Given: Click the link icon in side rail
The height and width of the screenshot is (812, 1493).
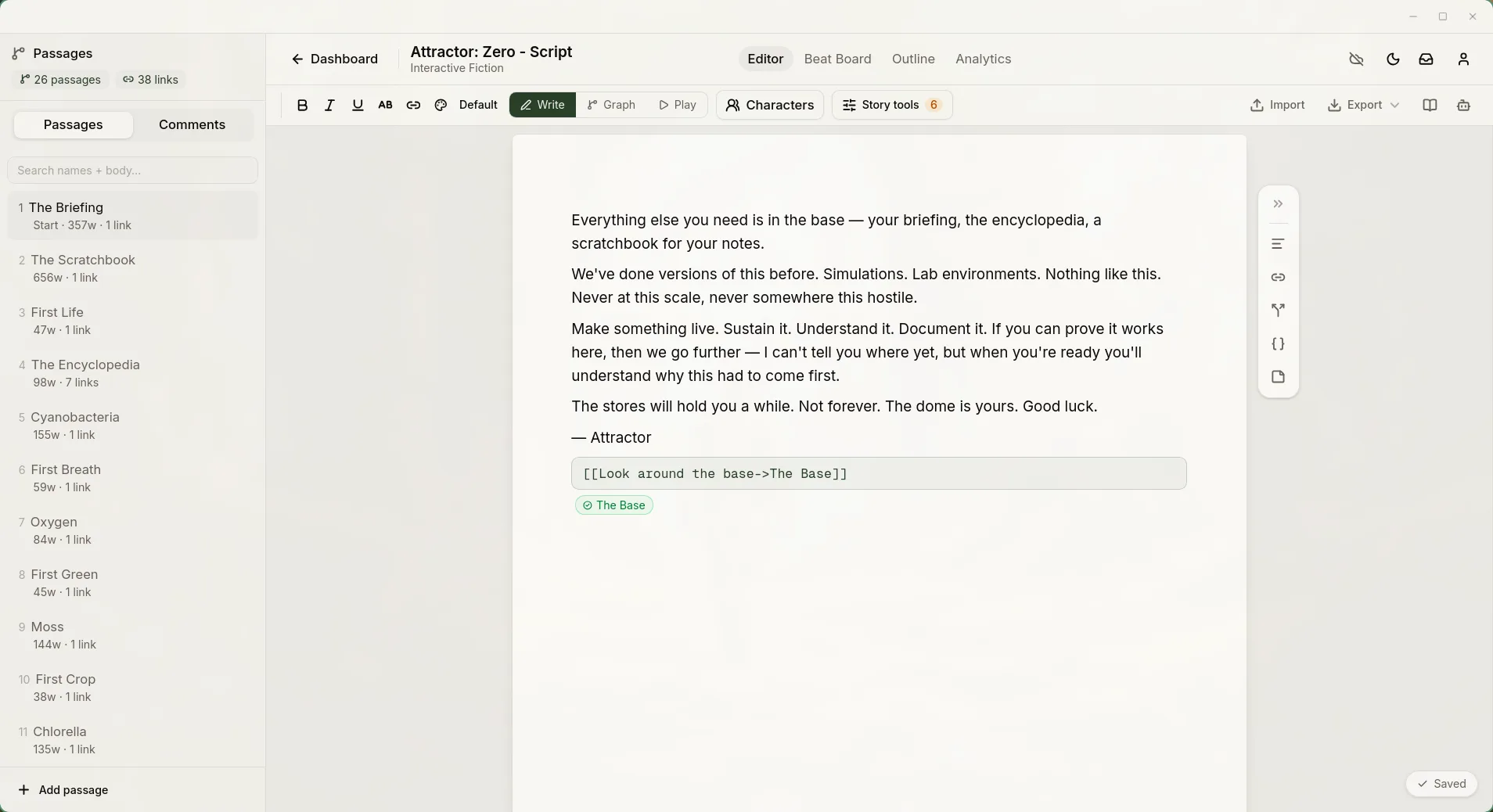Looking at the screenshot, I should pos(1278,277).
